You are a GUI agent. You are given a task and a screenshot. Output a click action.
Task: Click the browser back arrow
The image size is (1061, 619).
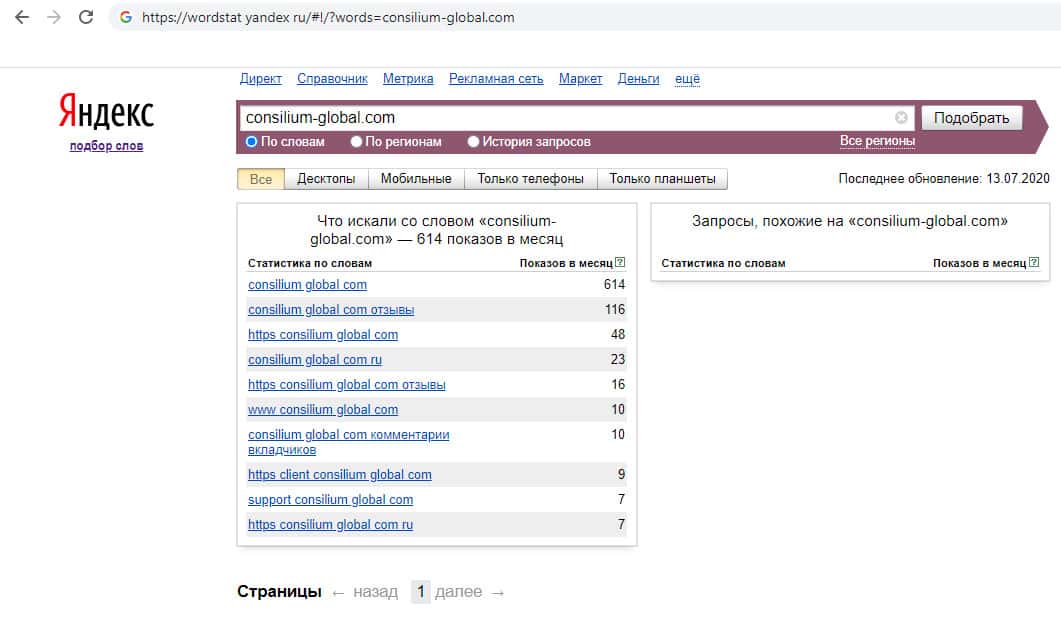click(x=22, y=17)
